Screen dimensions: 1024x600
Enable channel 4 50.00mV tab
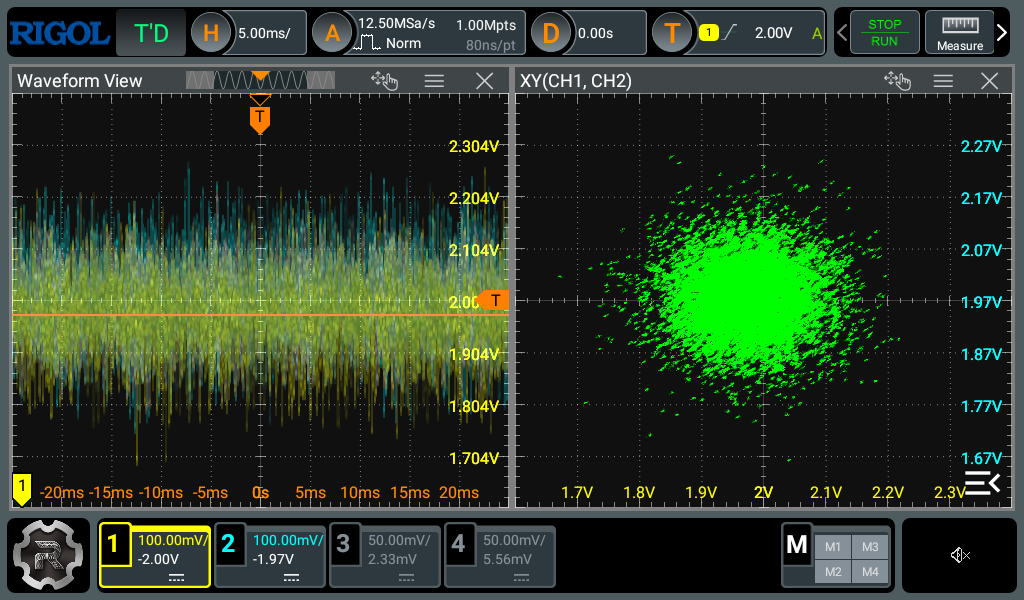point(500,556)
